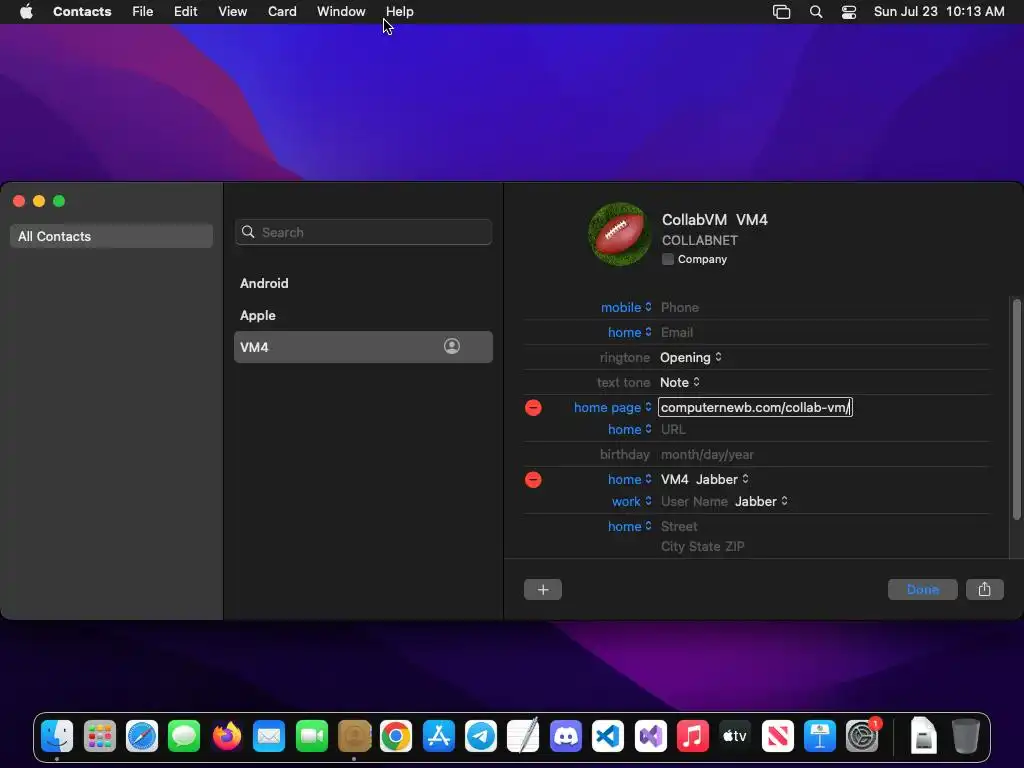Open Finder from the dock
Image resolution: width=1024 pixels, height=768 pixels.
click(57, 736)
